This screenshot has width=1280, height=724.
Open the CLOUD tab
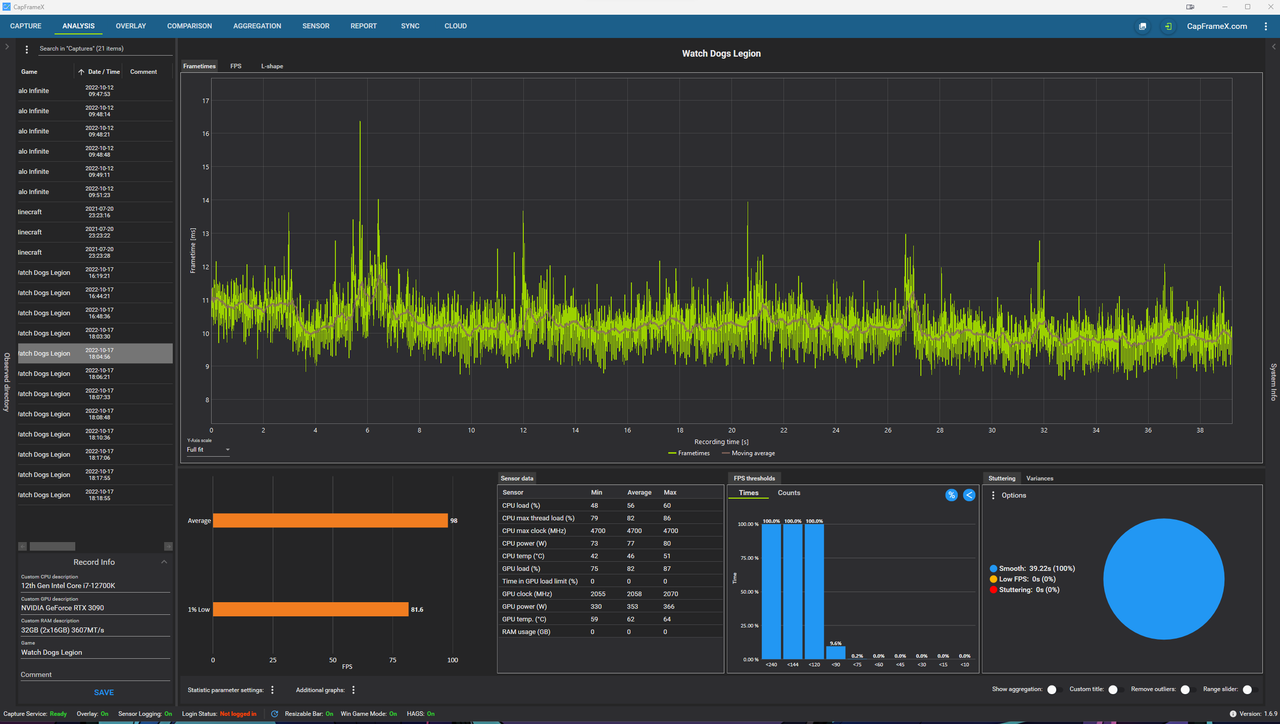tap(455, 26)
